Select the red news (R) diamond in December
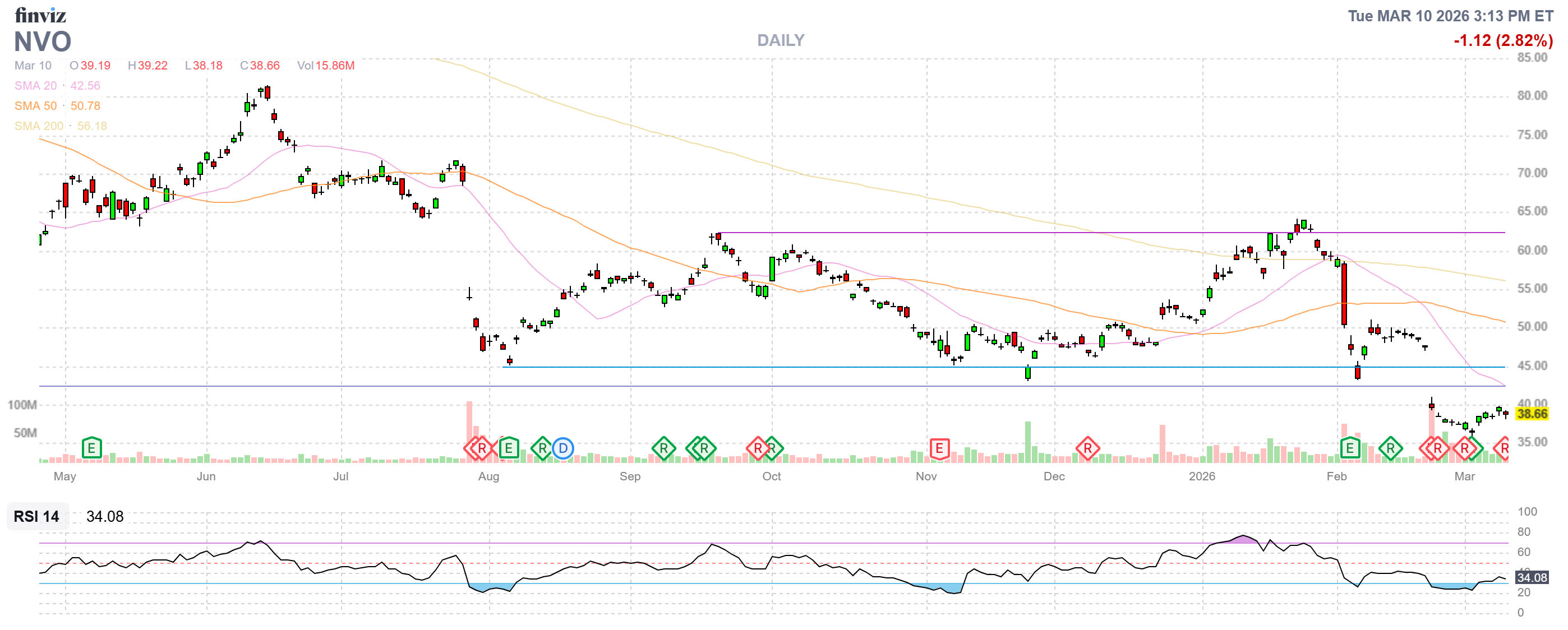 (1089, 448)
